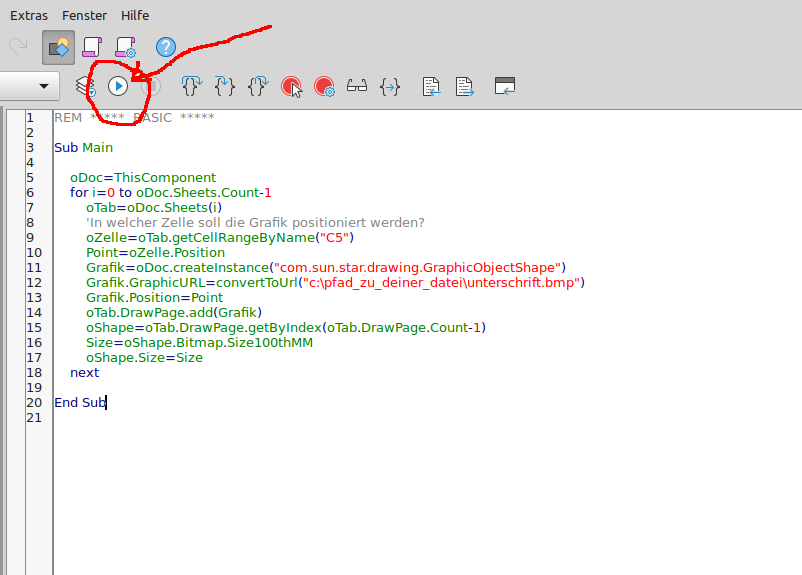Click Step Out braces icon
This screenshot has height=575, width=802.
(x=258, y=86)
